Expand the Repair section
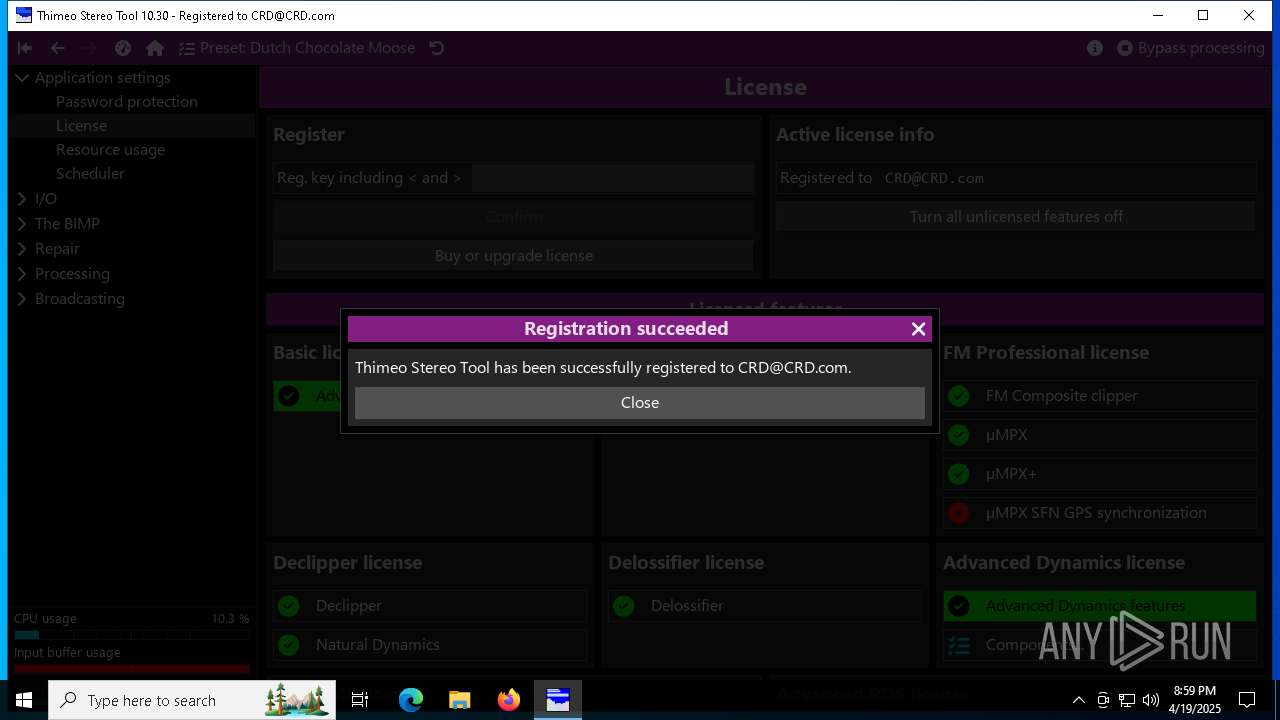1280x720 pixels. pyautogui.click(x=22, y=249)
